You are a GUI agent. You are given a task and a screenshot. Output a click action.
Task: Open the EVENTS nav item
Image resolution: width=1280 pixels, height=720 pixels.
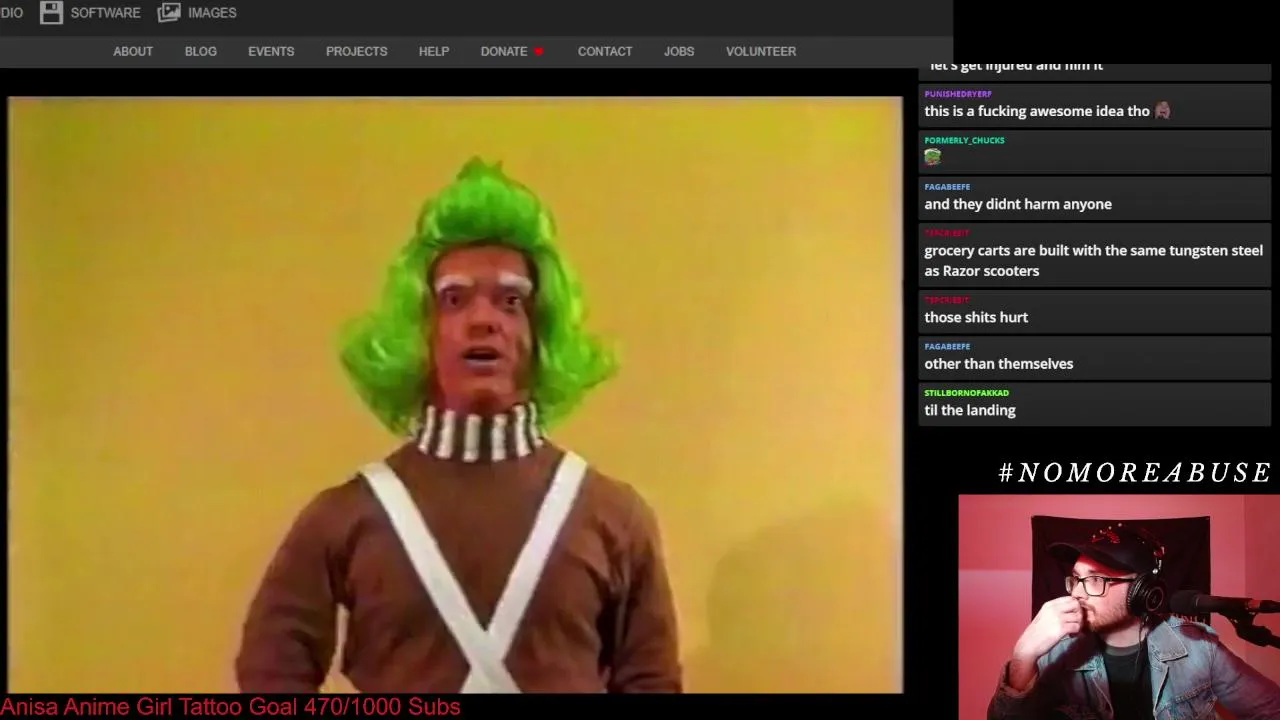[271, 51]
